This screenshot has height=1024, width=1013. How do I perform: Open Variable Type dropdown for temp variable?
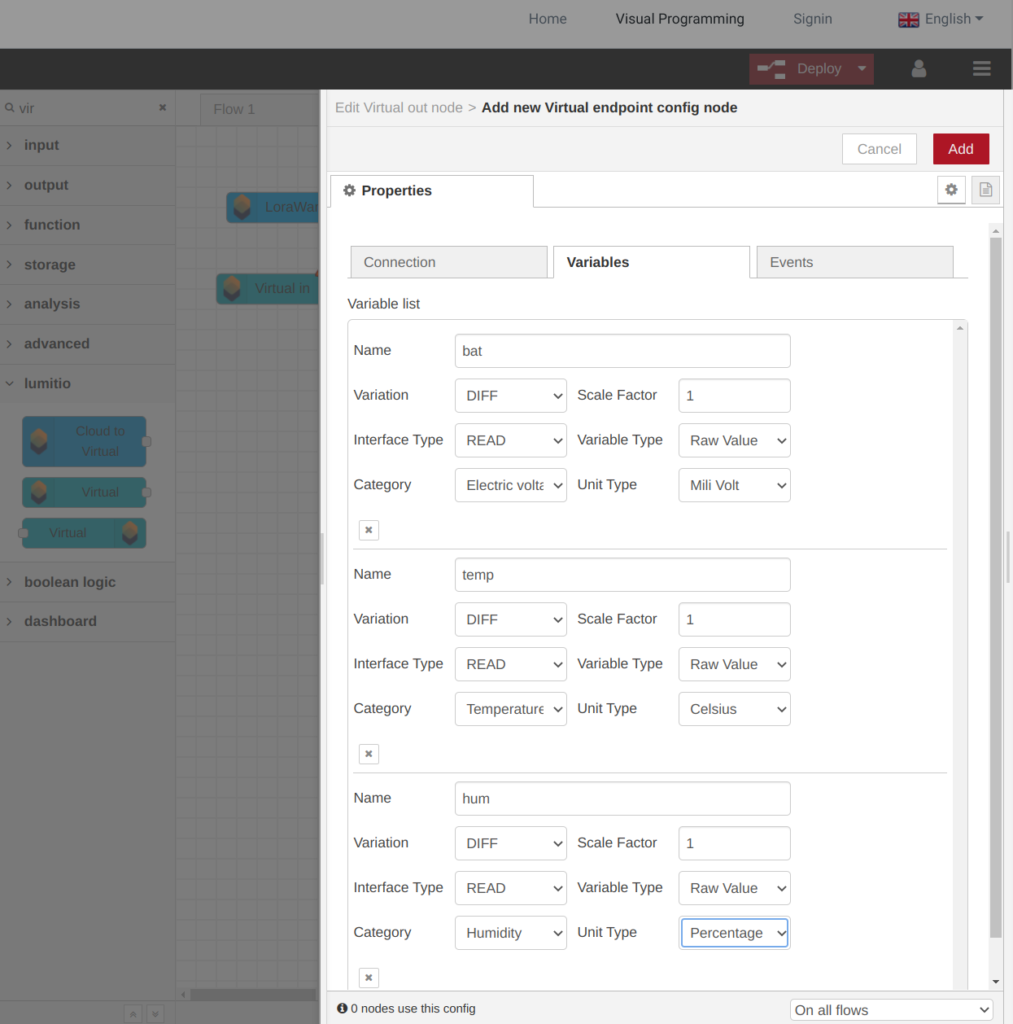click(x=734, y=664)
